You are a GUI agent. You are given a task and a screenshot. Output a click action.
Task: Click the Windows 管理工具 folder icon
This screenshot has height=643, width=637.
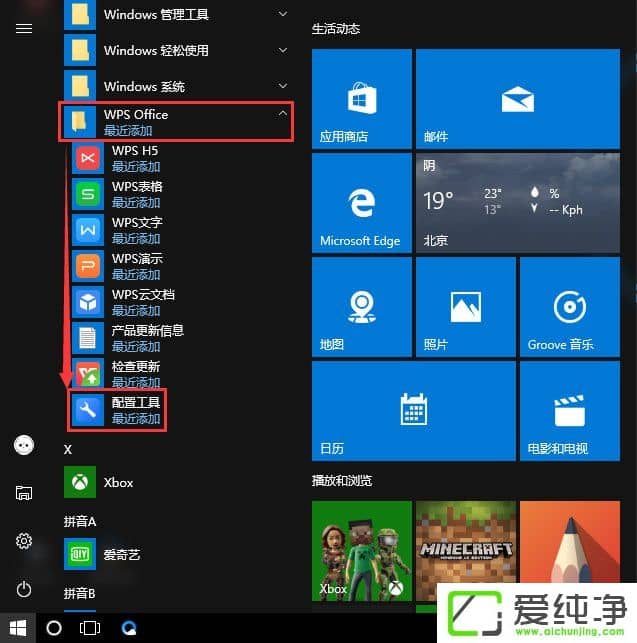[80, 15]
